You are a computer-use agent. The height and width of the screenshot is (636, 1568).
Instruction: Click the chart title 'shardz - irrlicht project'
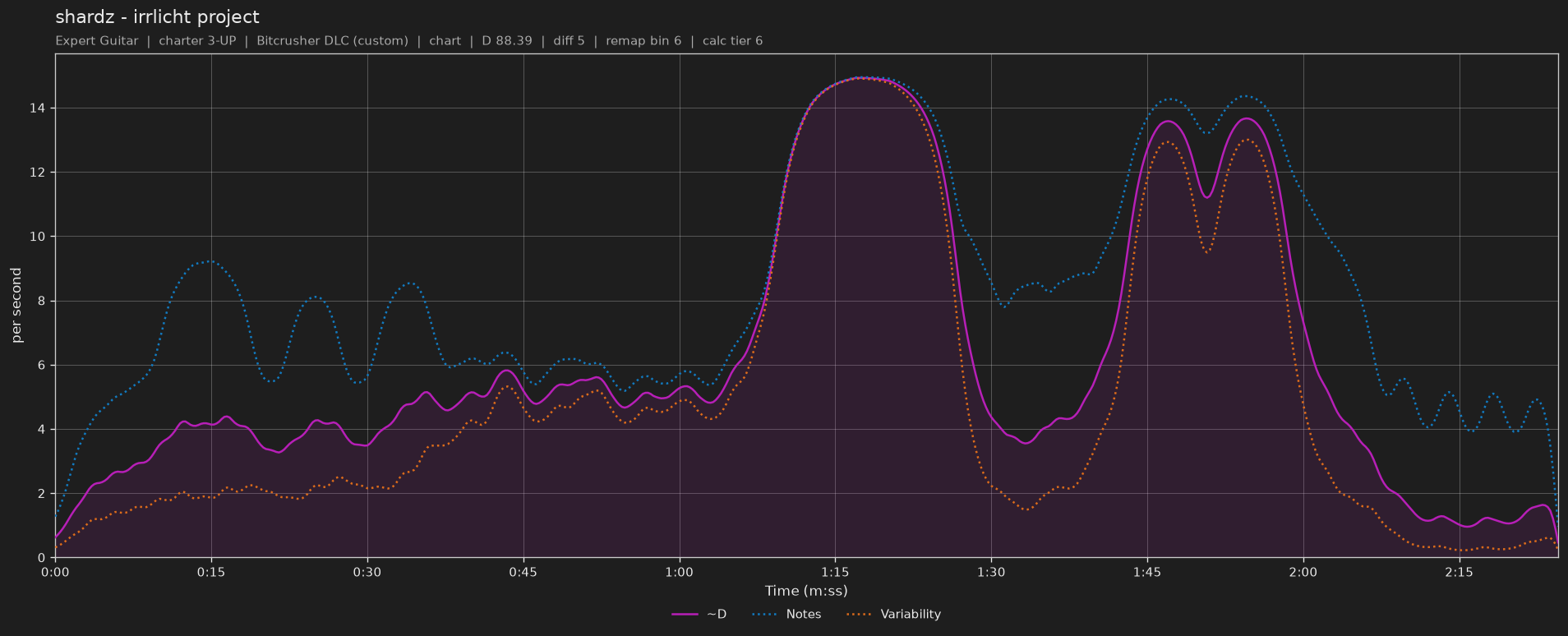(157, 17)
